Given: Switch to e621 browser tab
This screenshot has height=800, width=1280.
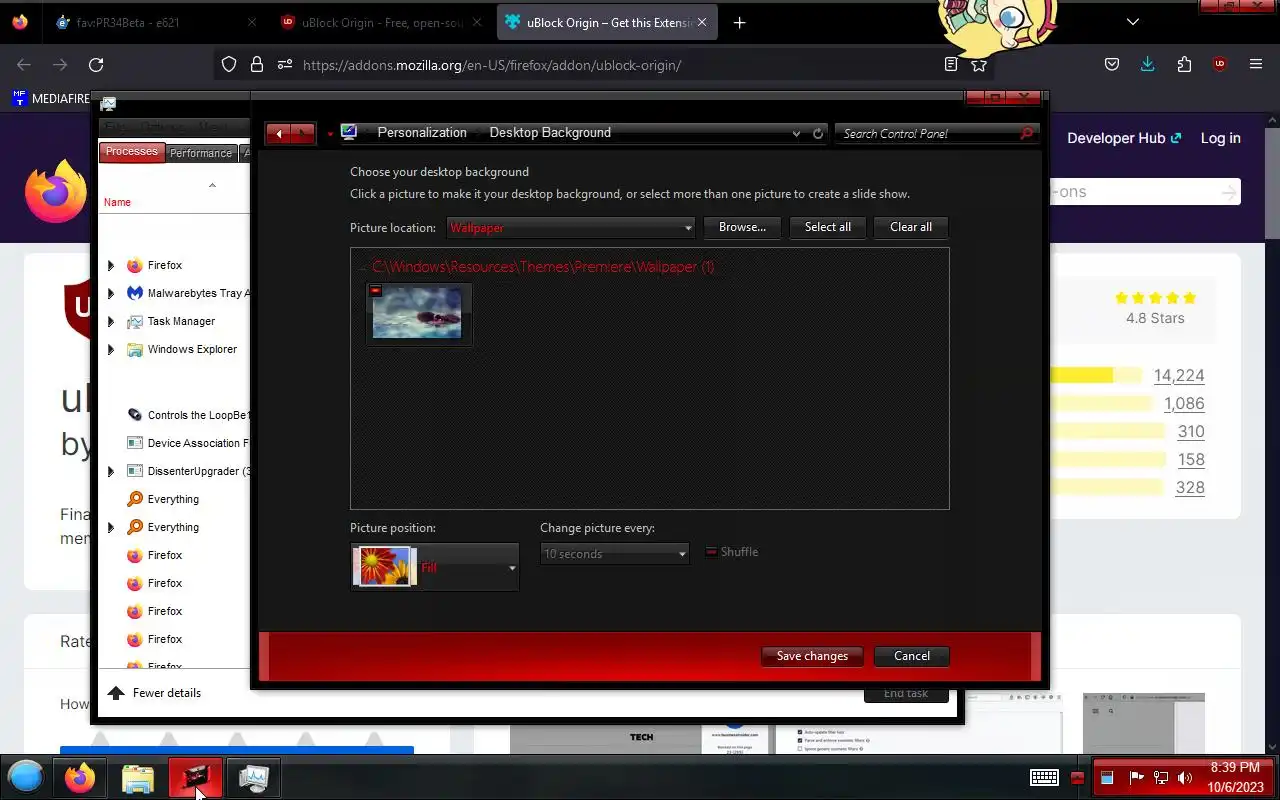Looking at the screenshot, I should tap(155, 22).
